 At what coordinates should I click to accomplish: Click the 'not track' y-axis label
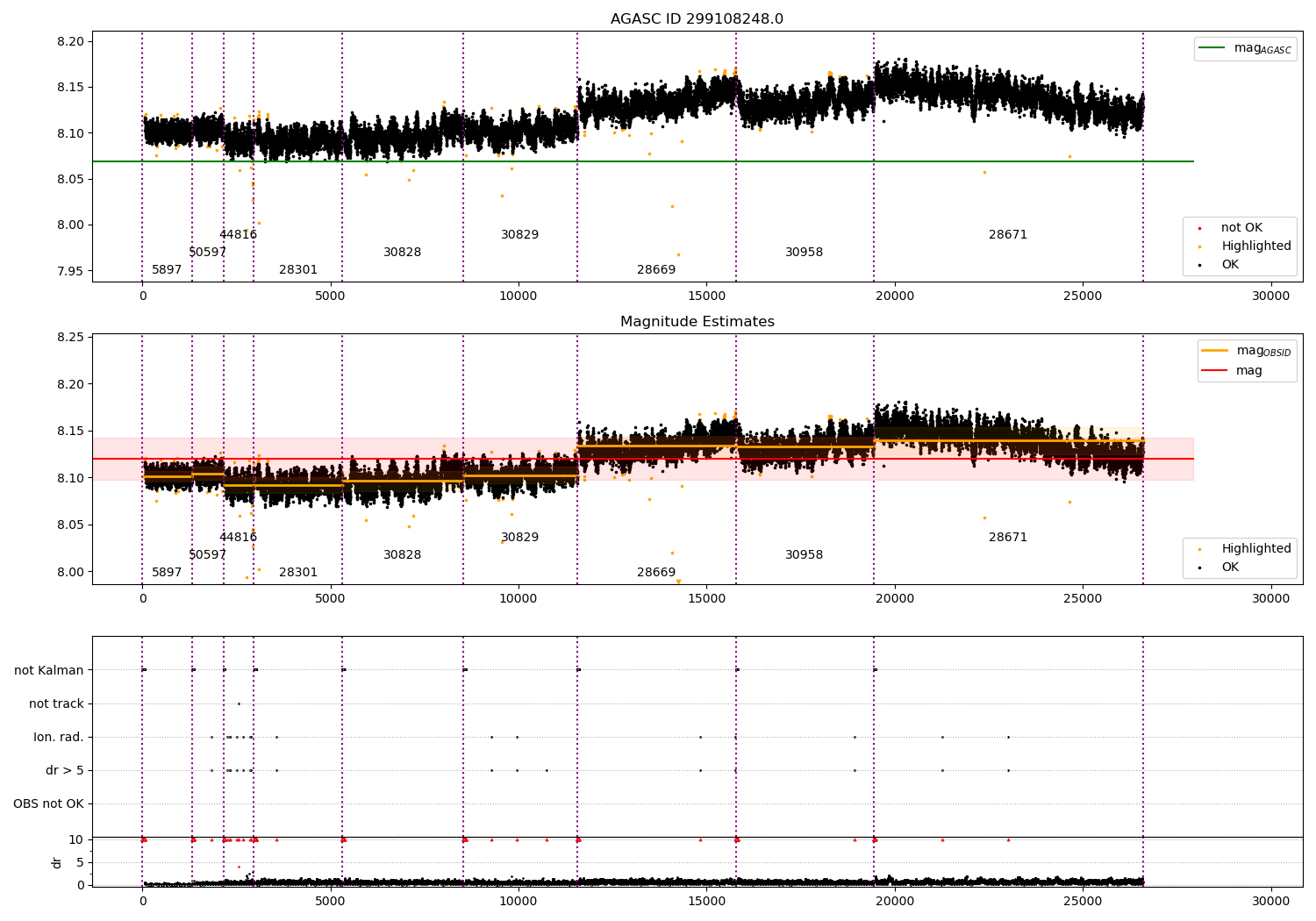pyautogui.click(x=56, y=703)
